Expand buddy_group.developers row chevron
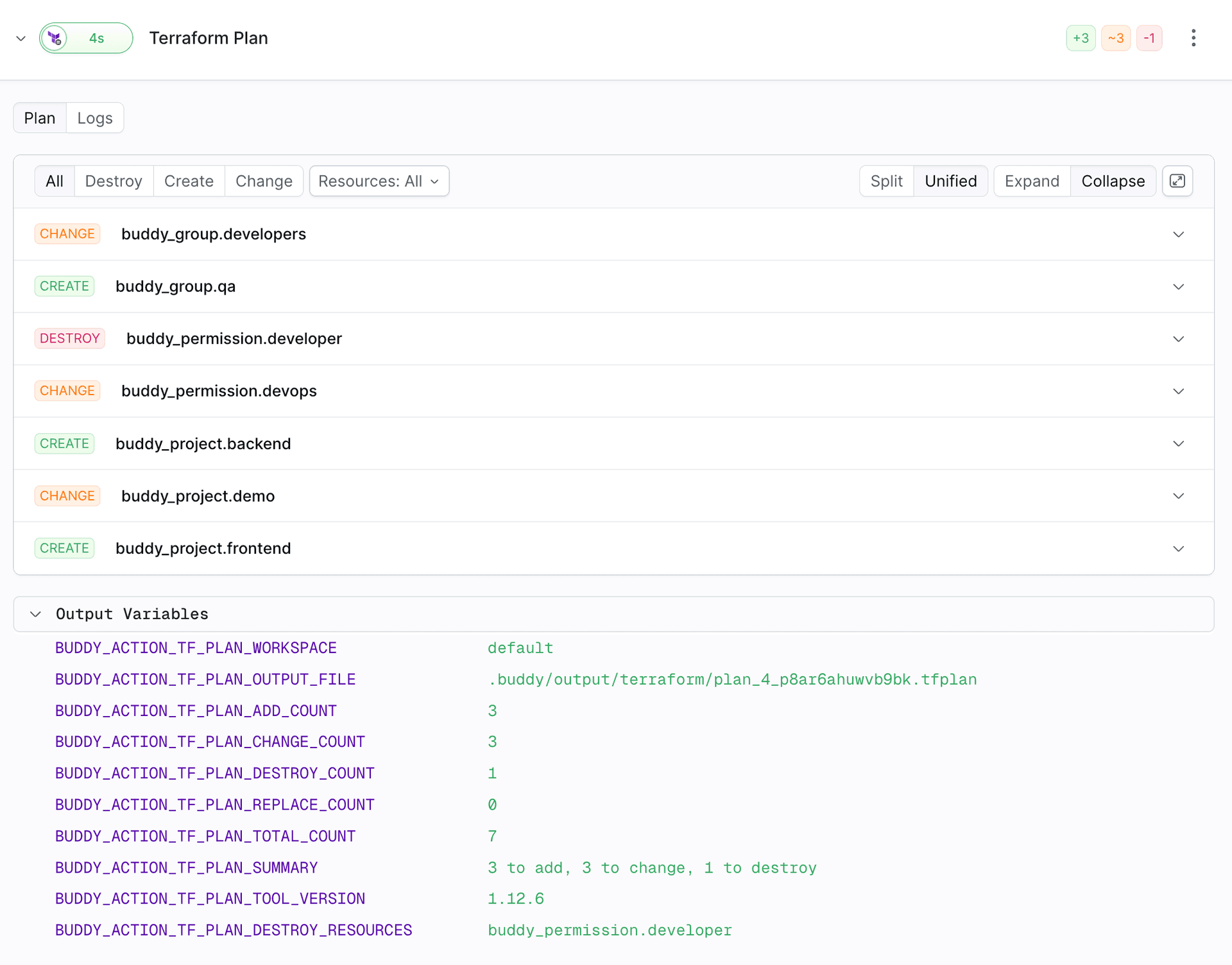This screenshot has height=965, width=1232. [x=1179, y=234]
